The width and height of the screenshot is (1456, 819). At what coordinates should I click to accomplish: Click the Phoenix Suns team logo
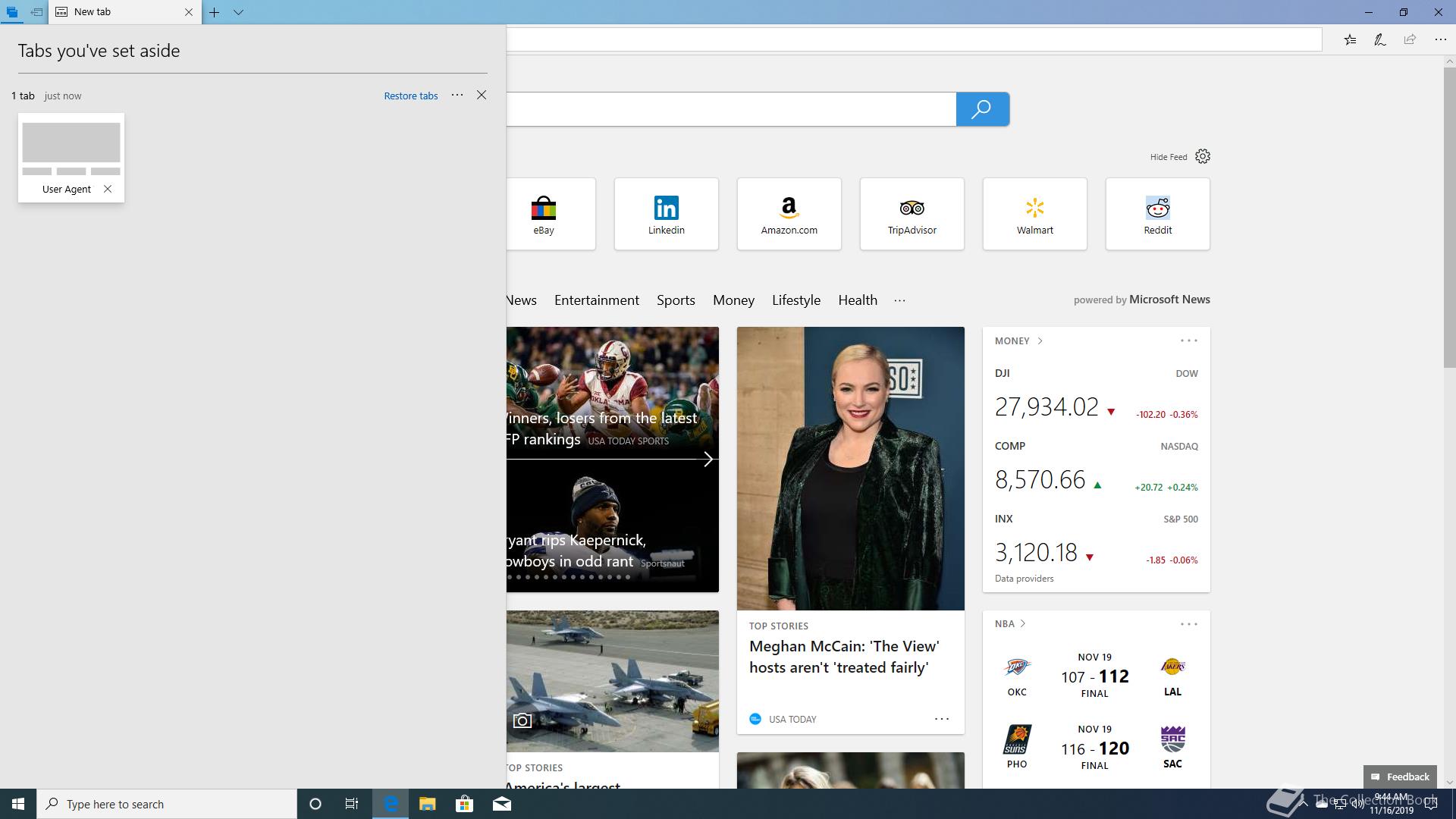click(1017, 739)
